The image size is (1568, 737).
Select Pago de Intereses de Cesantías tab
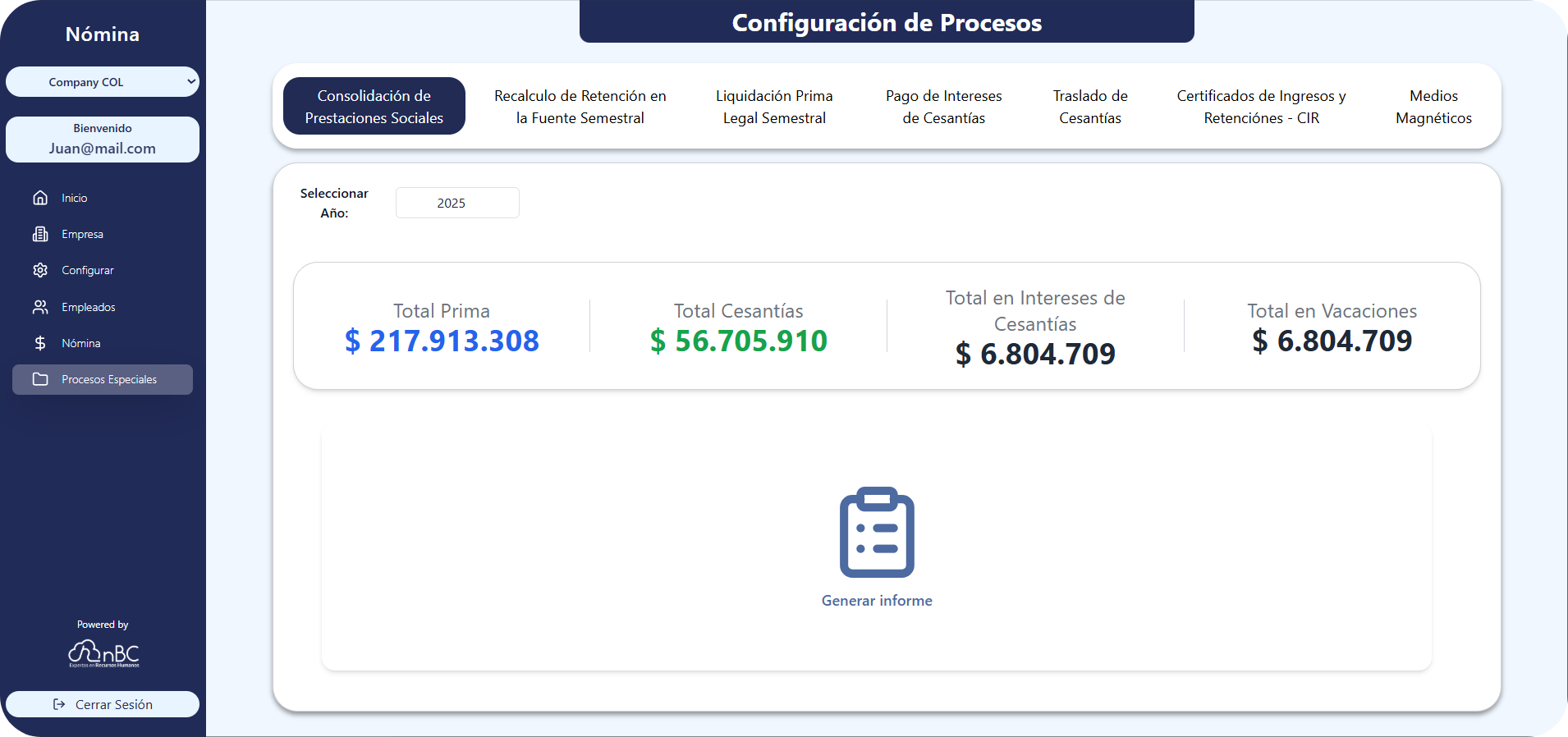(x=943, y=107)
